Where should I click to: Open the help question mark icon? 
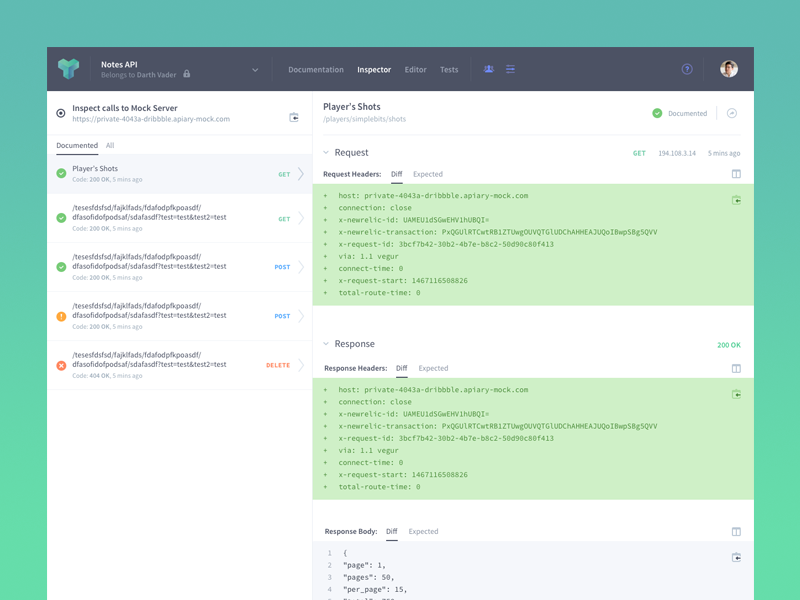point(687,70)
